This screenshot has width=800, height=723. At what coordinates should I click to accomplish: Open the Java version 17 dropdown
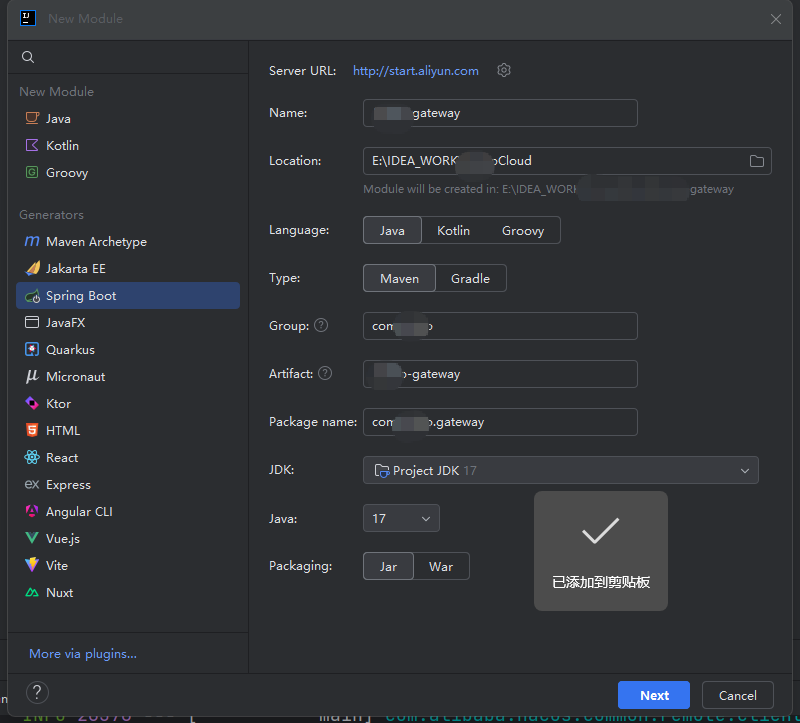point(401,518)
